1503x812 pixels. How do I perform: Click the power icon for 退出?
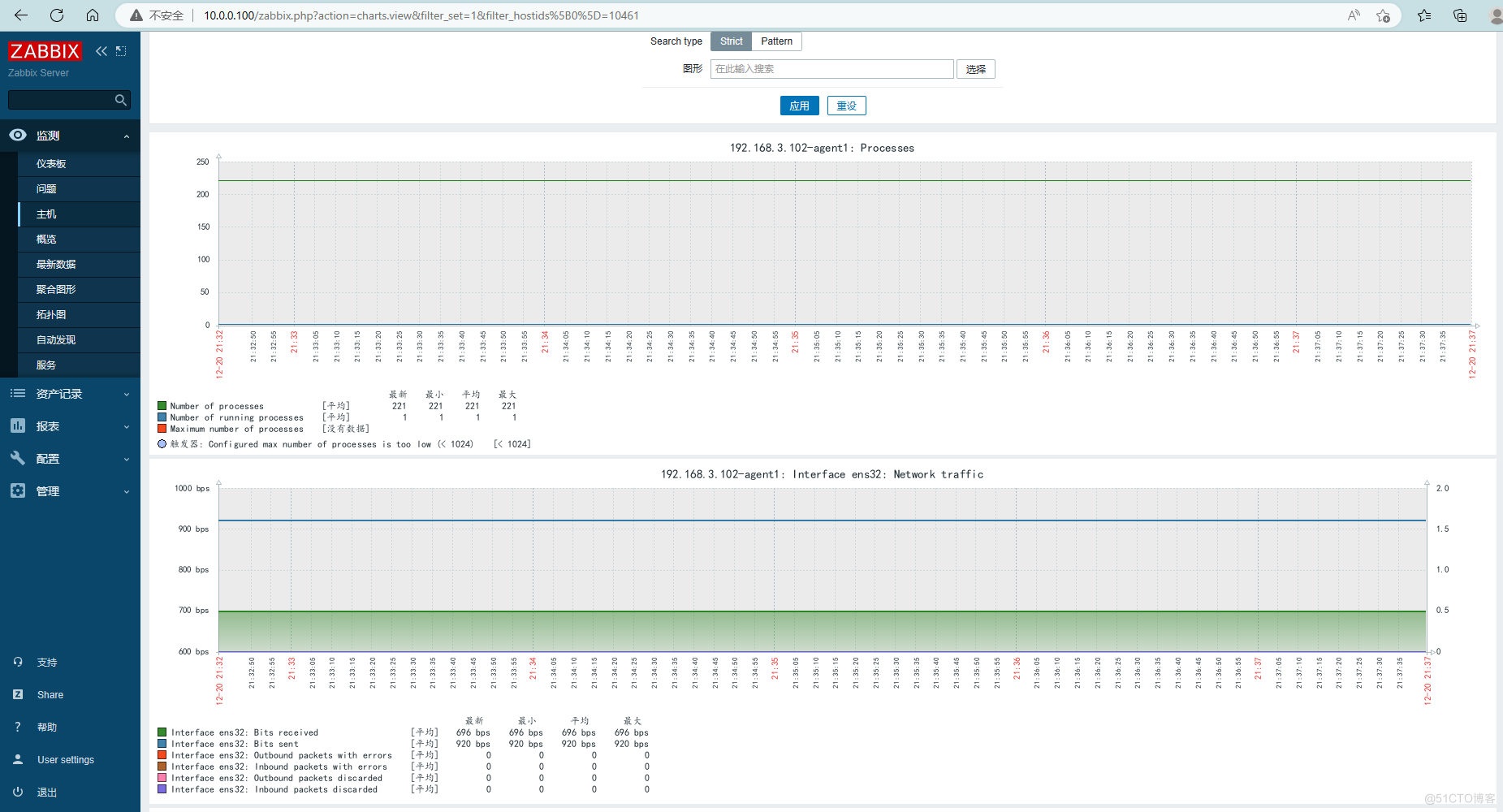tap(18, 792)
